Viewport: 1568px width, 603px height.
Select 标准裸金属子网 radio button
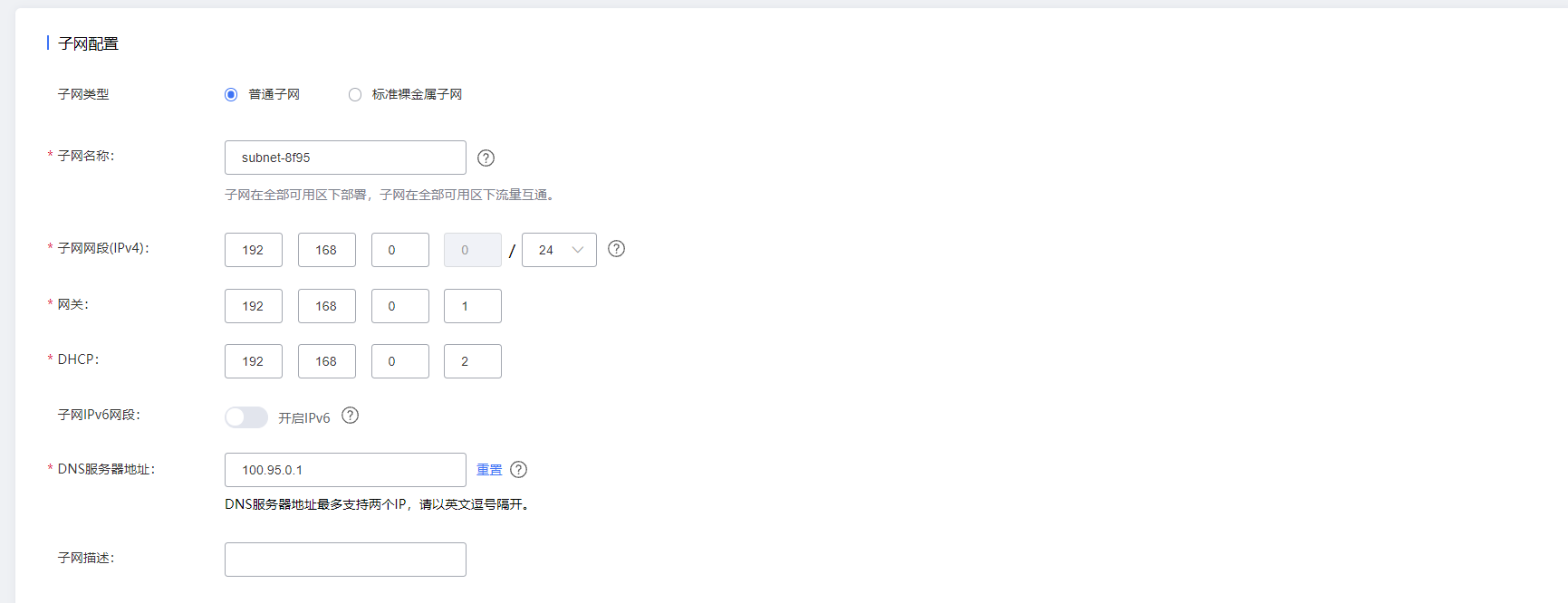click(355, 94)
